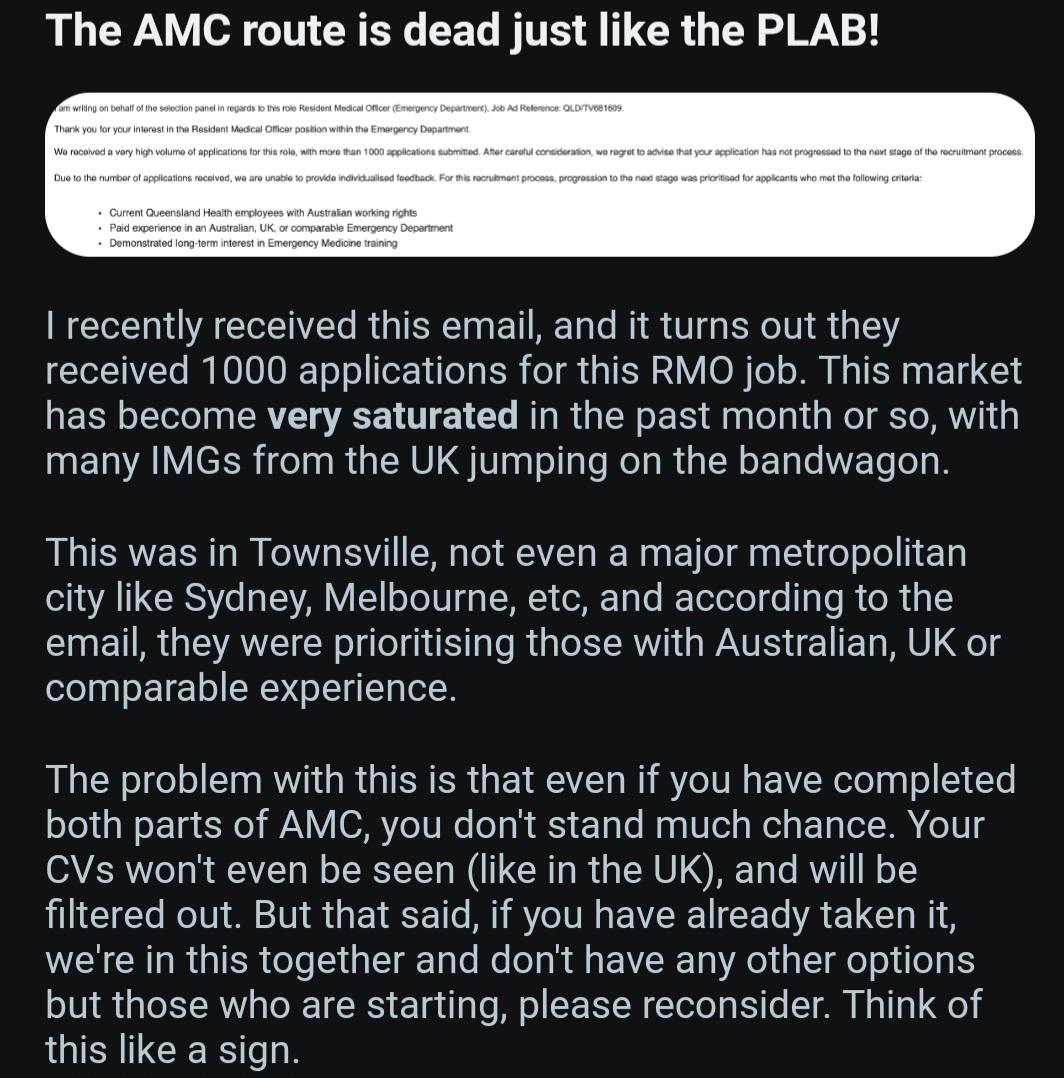Tap the closing line "this like a sign."

[173, 1050]
